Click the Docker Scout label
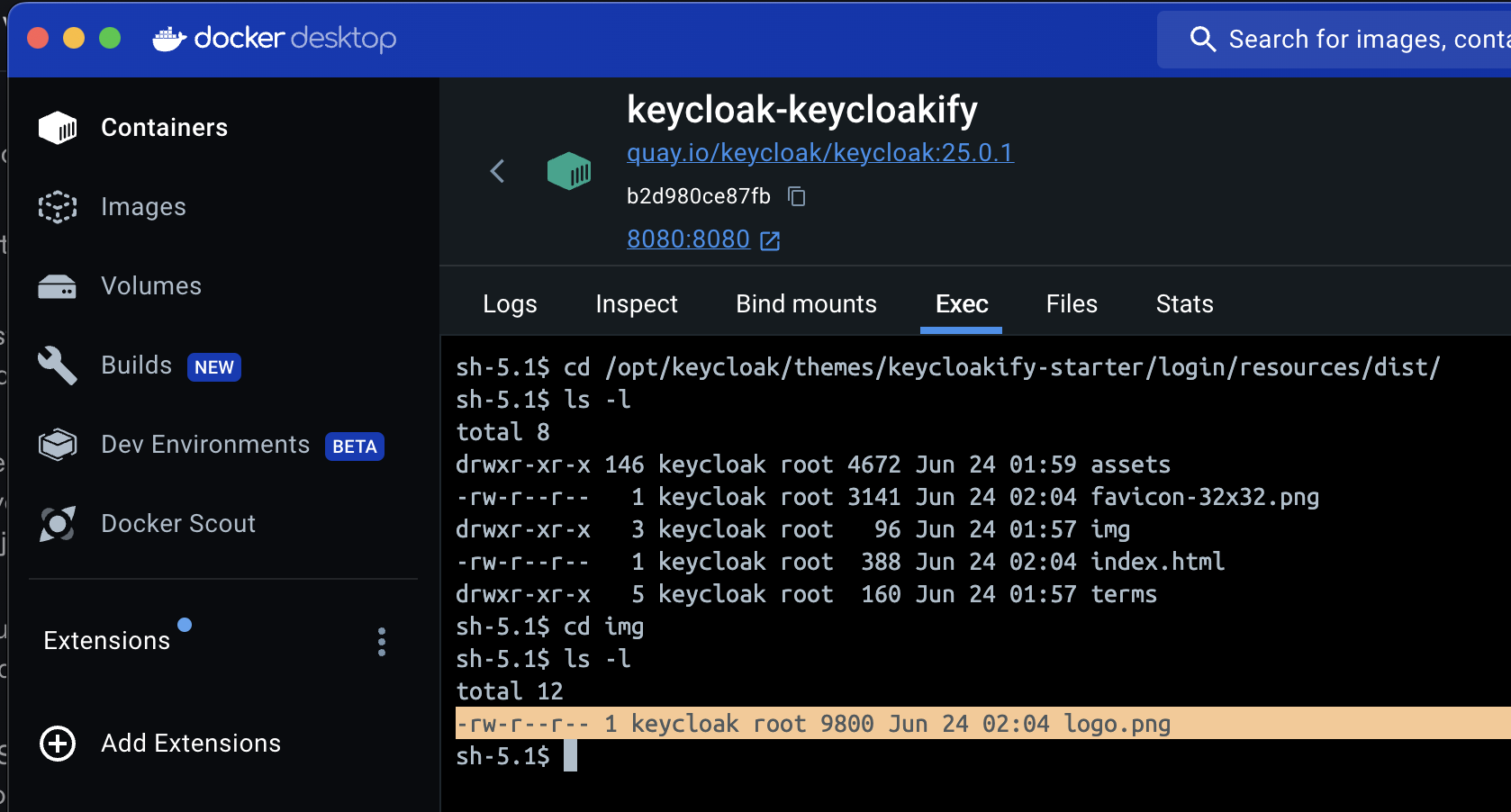Screen dimensions: 1511x812 (x=178, y=524)
